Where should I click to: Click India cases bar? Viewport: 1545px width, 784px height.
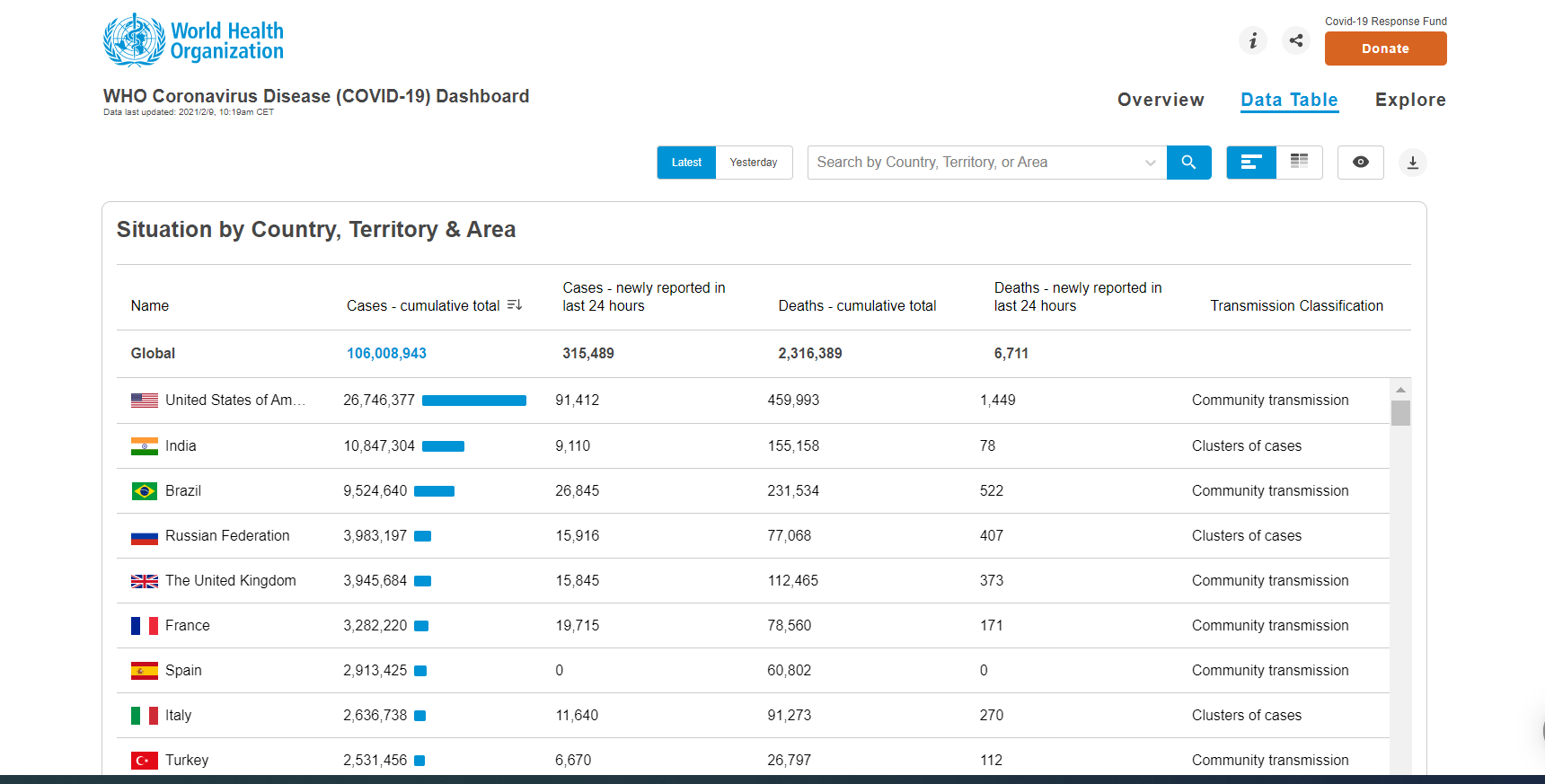tap(443, 446)
